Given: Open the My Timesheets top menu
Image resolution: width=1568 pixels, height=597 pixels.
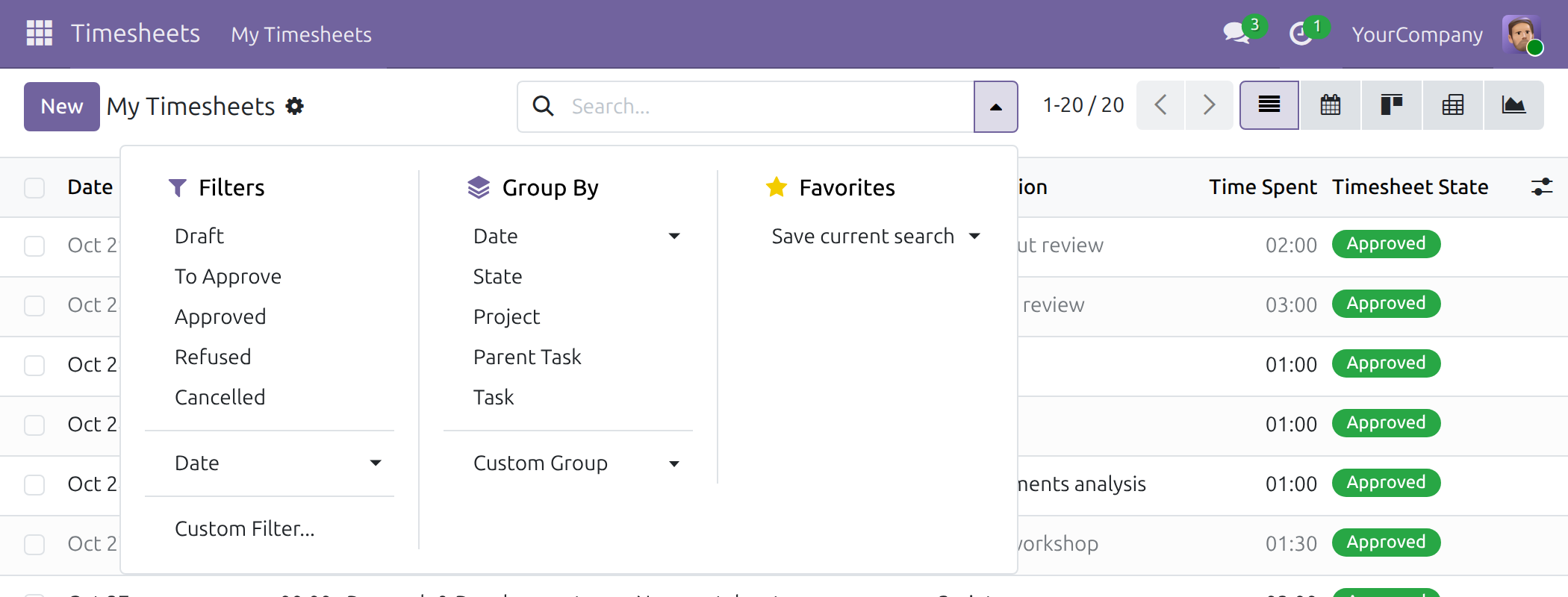Looking at the screenshot, I should pos(301,34).
